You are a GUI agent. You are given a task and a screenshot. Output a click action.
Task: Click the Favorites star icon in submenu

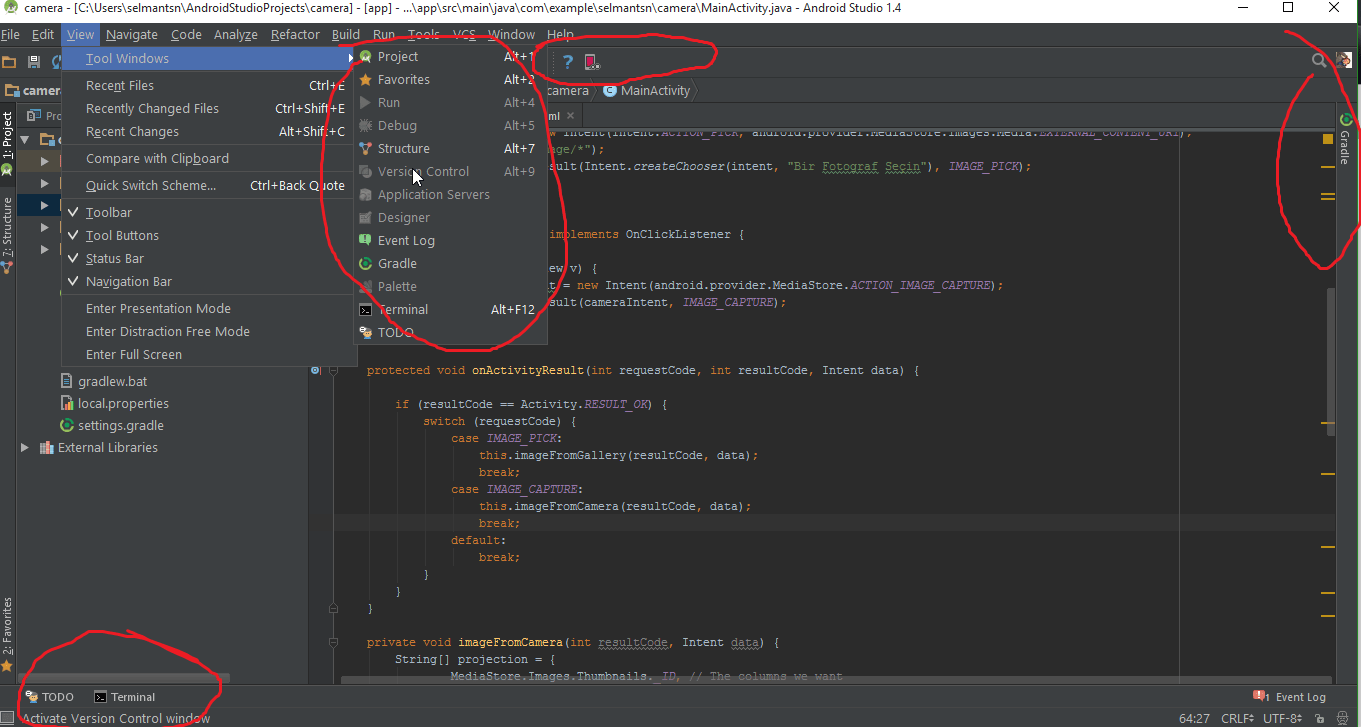pos(366,80)
